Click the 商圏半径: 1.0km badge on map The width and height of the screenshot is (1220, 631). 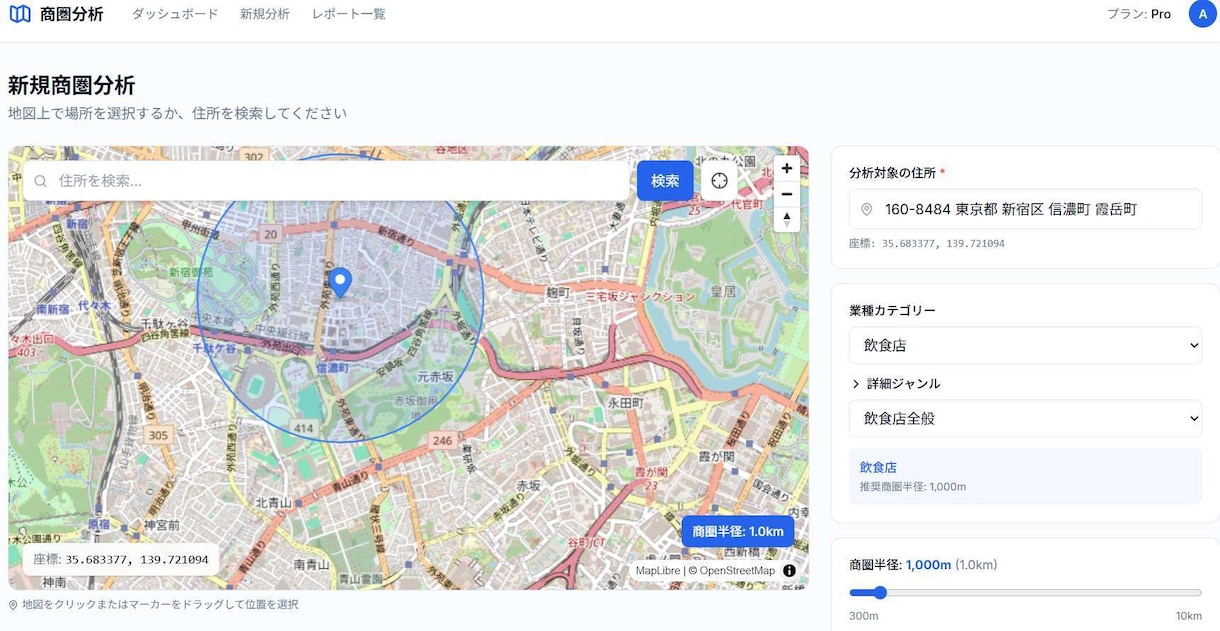(x=738, y=531)
